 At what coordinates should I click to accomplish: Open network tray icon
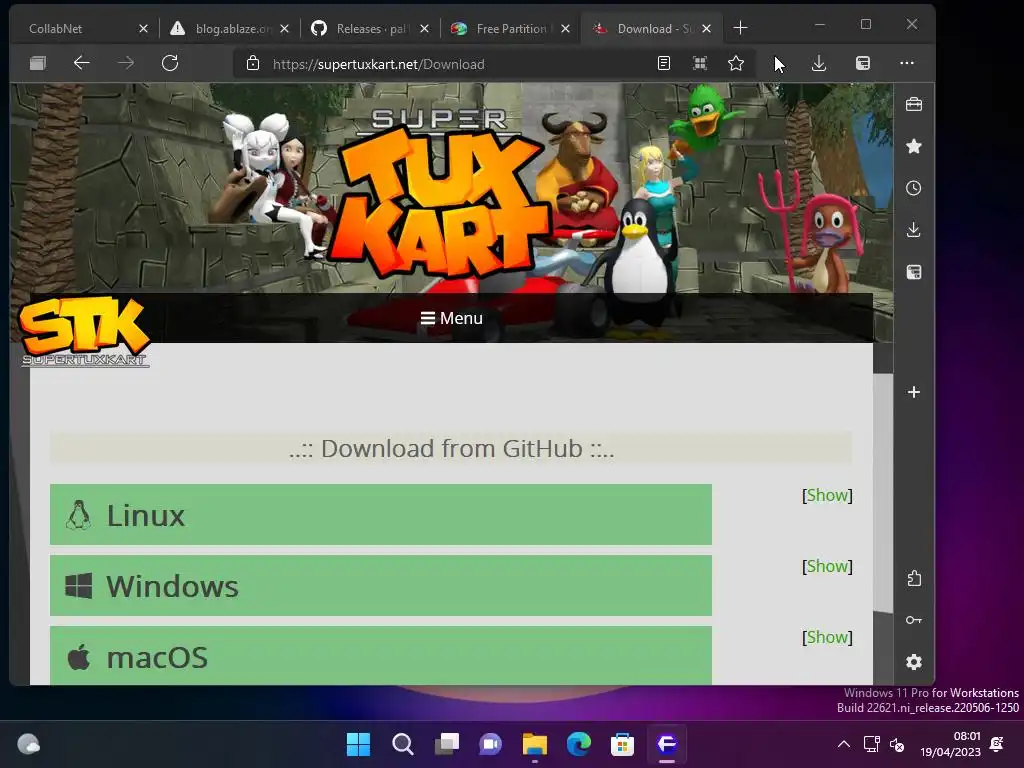tap(871, 744)
